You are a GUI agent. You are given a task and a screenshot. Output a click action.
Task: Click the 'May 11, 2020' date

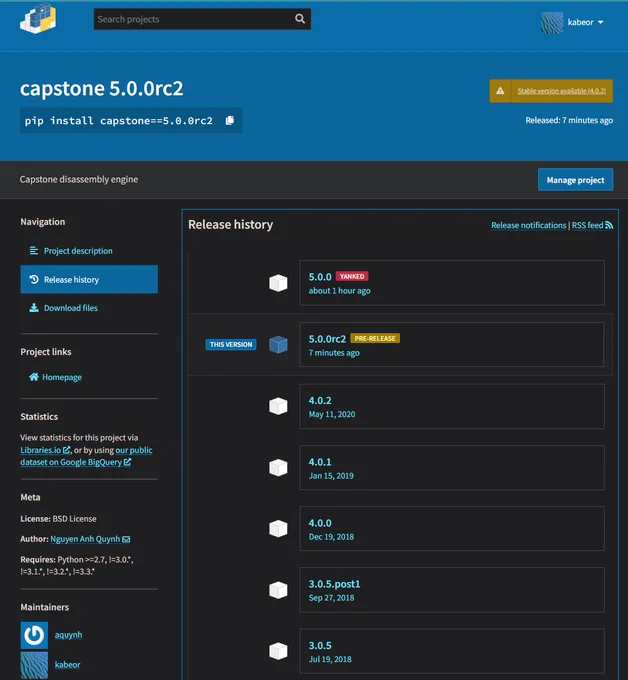pos(332,414)
